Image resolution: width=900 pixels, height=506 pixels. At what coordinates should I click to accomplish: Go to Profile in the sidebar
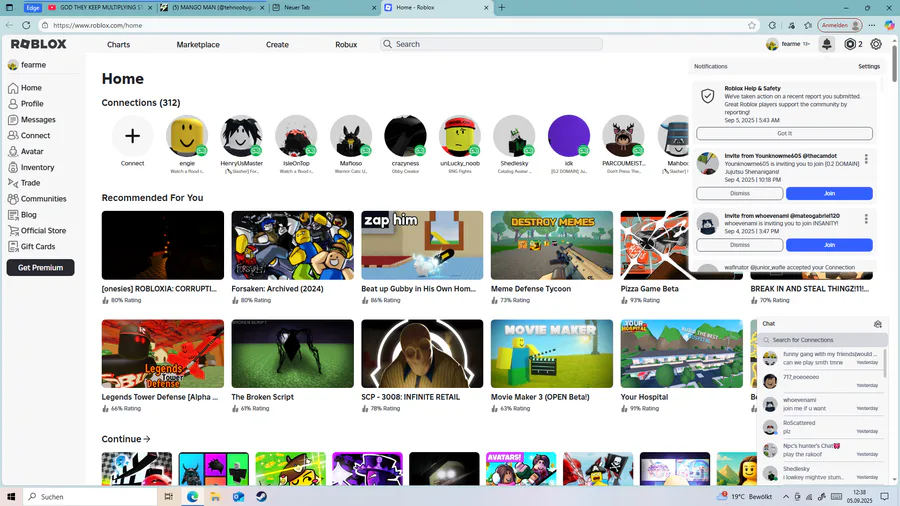26,104
